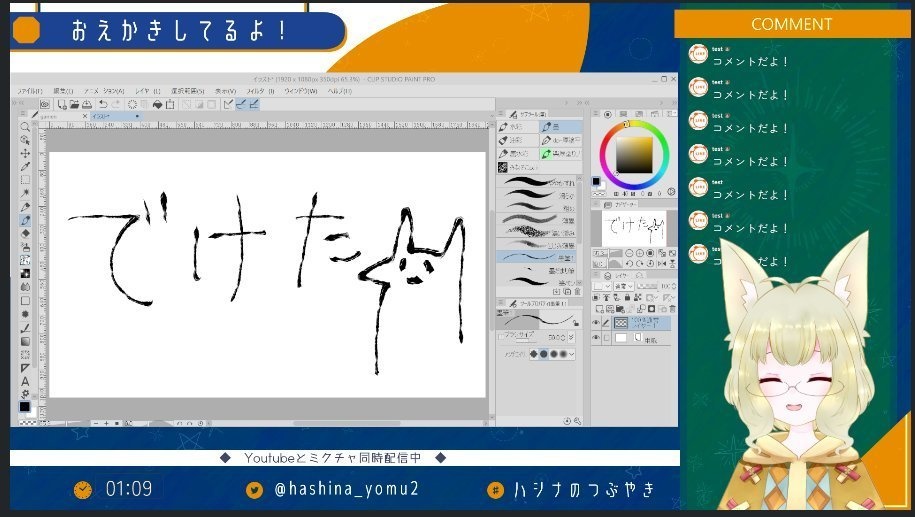The image size is (915, 517).
Task: Select the Eraser tool in toolbox
Action: click(25, 233)
